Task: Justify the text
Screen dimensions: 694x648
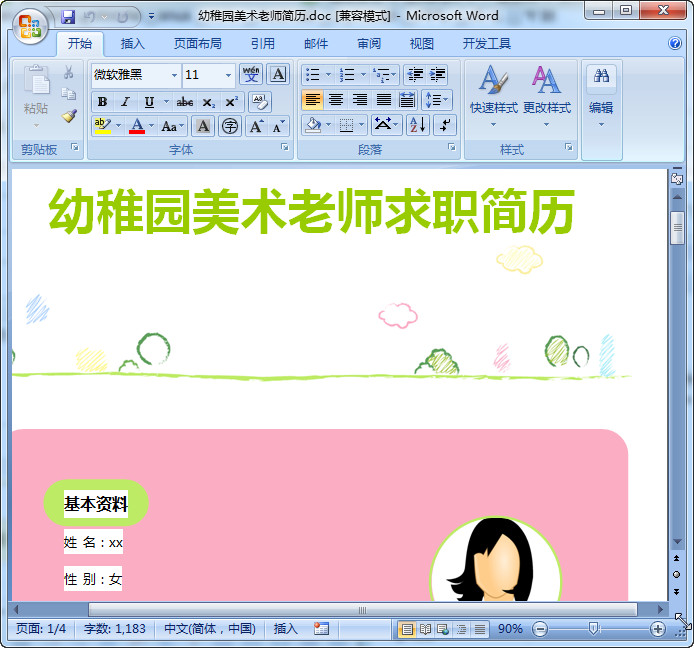Action: tap(383, 100)
